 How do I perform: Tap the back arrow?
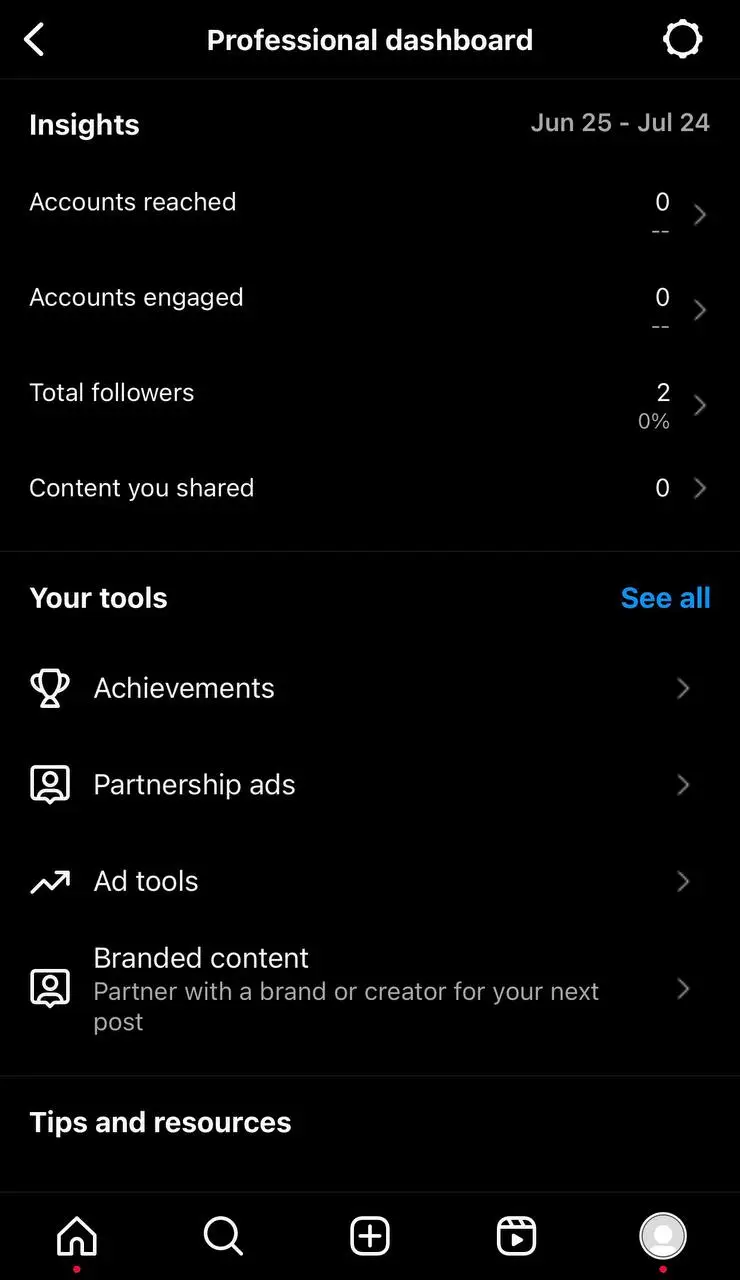[35, 39]
